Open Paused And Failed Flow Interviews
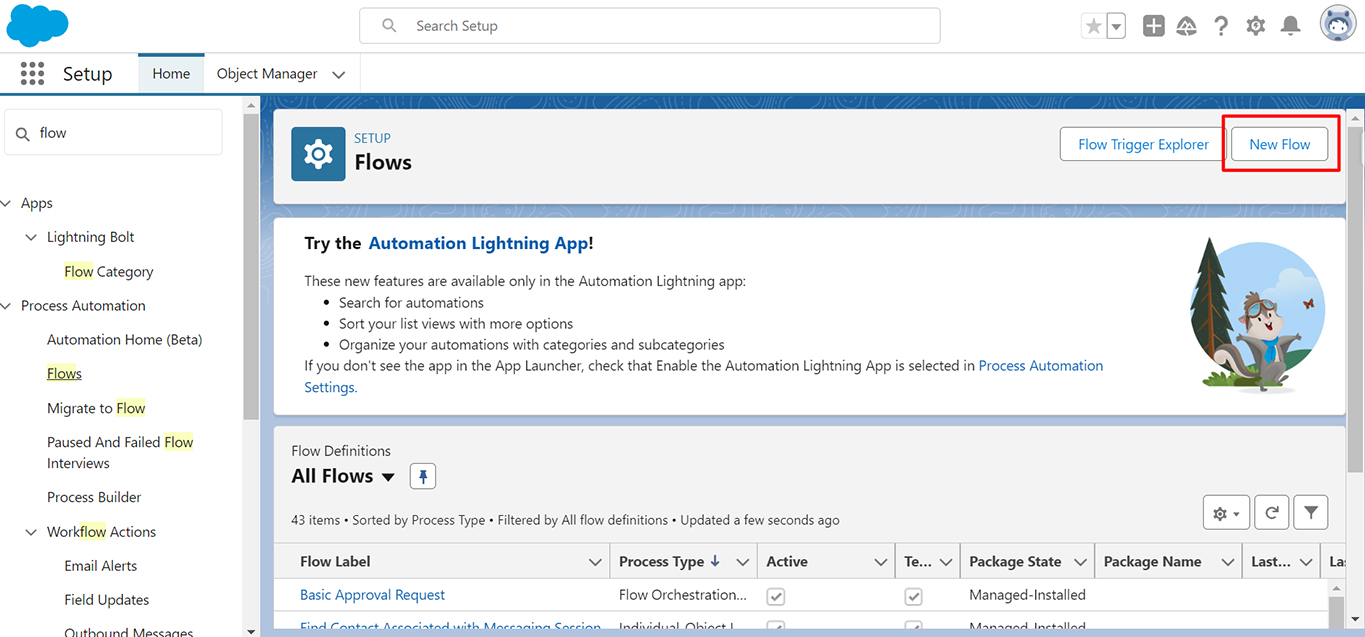The width and height of the screenshot is (1365, 637). 120,452
